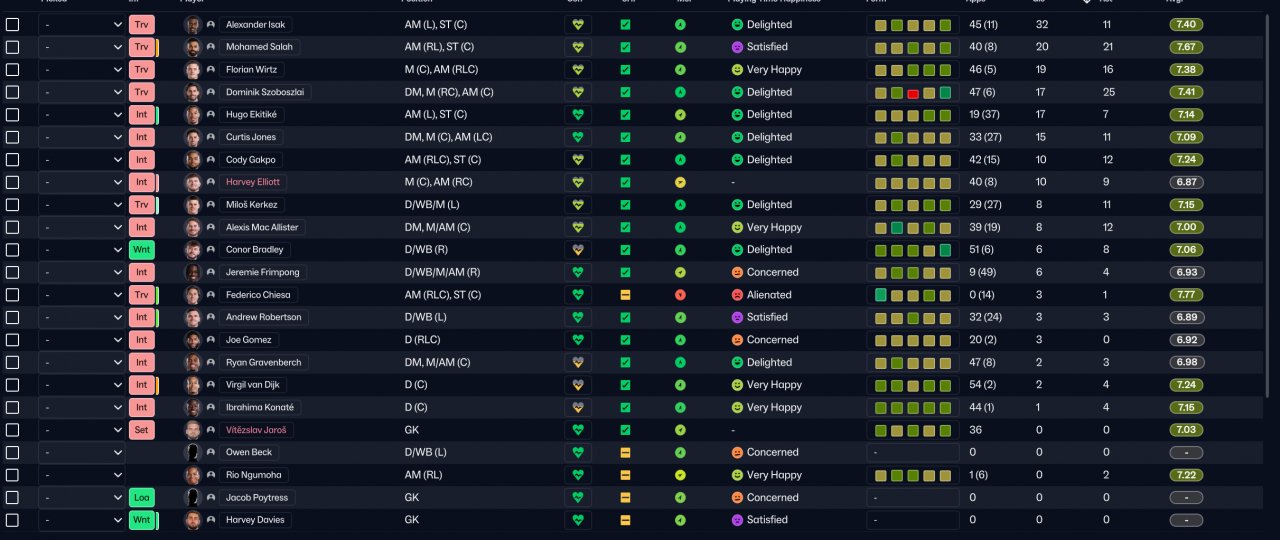The width and height of the screenshot is (1280, 540).
Task: Tick the checkbox for Alexander Isak's row
Action: pyautogui.click(x=13, y=24)
